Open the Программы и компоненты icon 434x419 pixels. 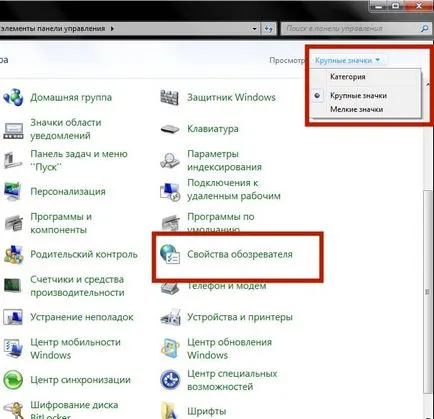(13, 223)
